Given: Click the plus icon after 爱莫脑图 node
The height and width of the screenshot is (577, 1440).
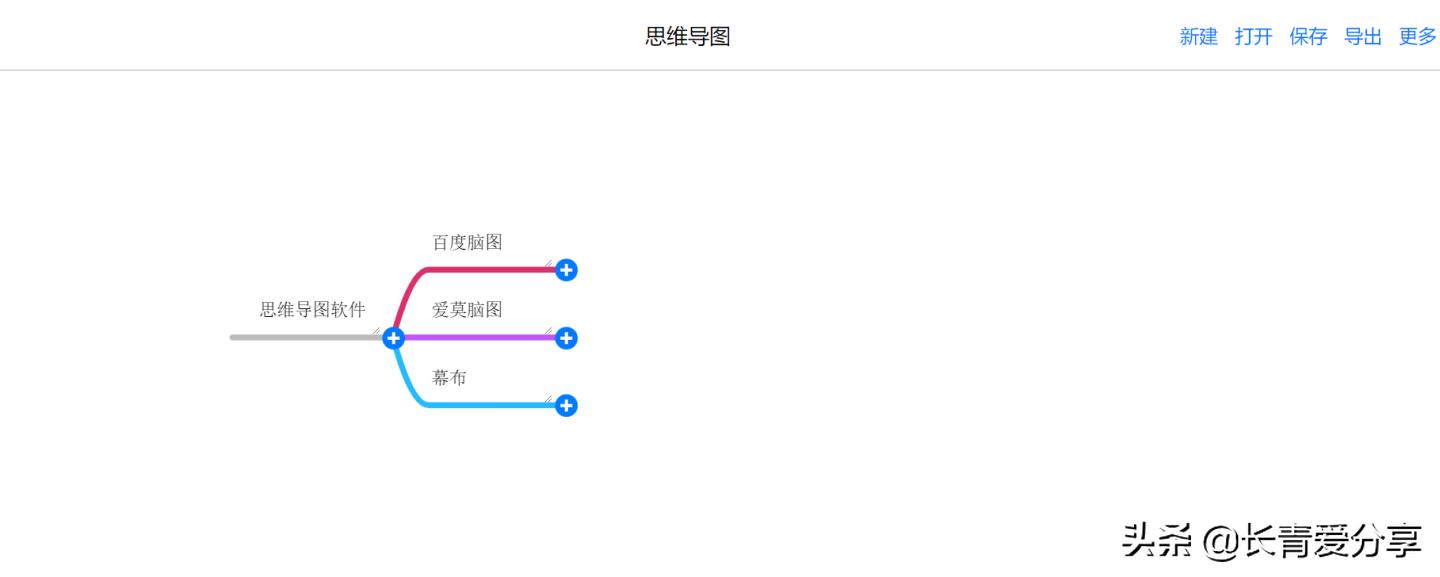Looking at the screenshot, I should point(566,338).
